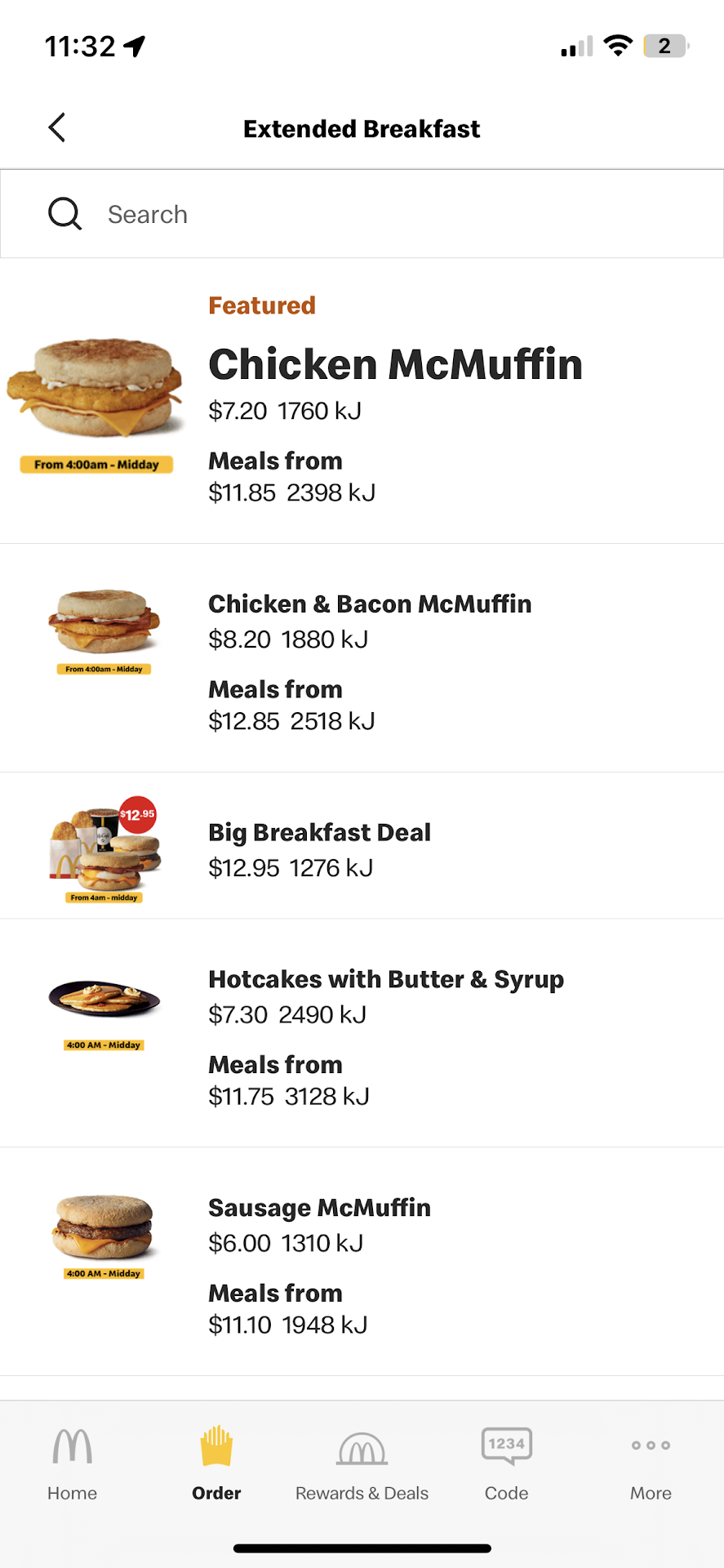Tap the battery indicator in status bar
This screenshot has width=724, height=1568.
665,47
